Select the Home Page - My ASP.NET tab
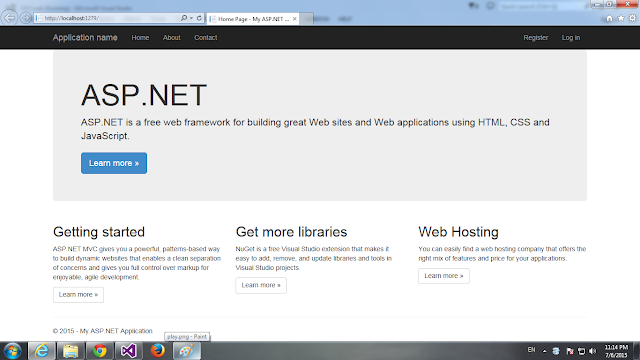The width and height of the screenshot is (640, 360). [253, 19]
